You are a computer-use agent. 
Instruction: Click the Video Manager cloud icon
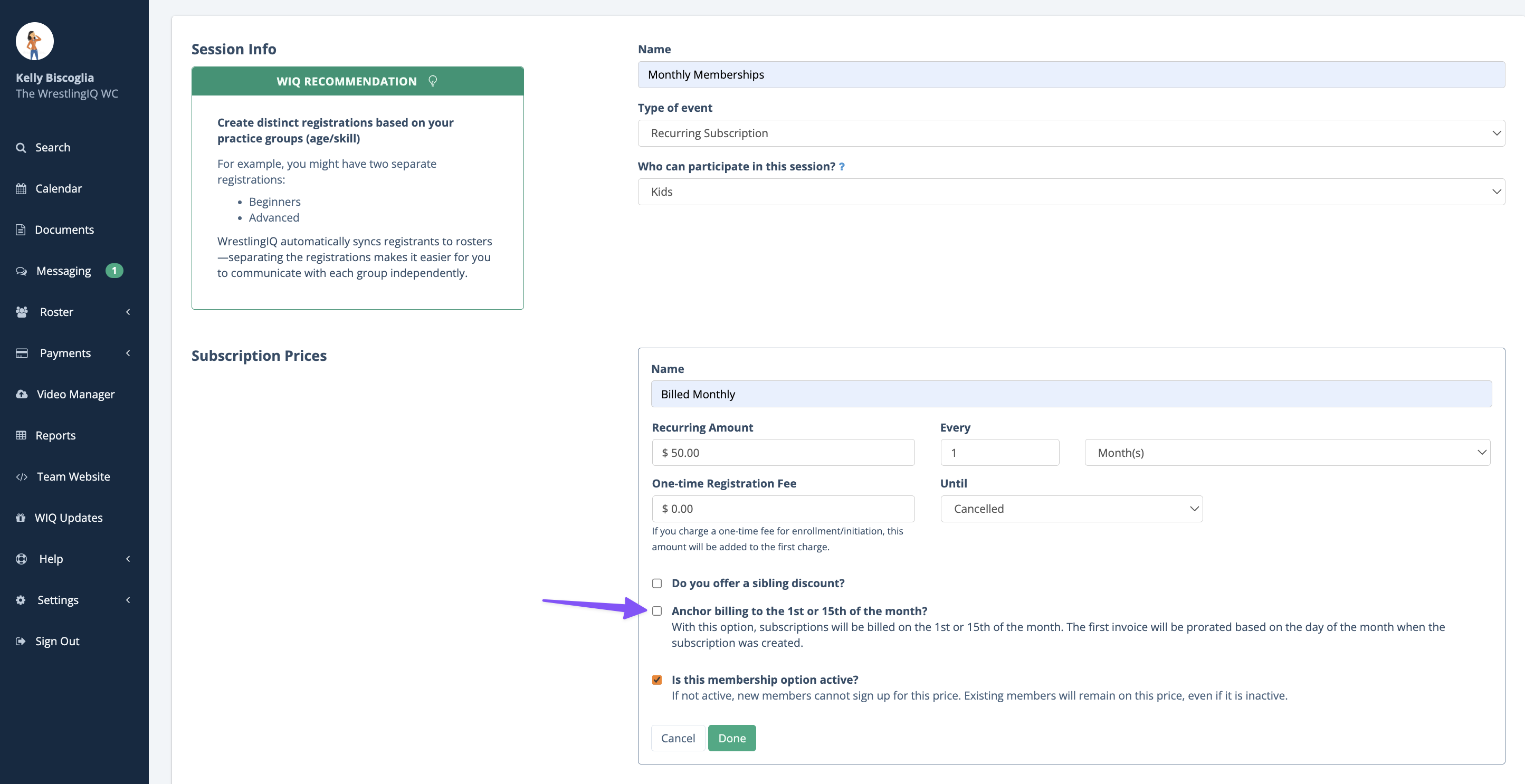22,394
